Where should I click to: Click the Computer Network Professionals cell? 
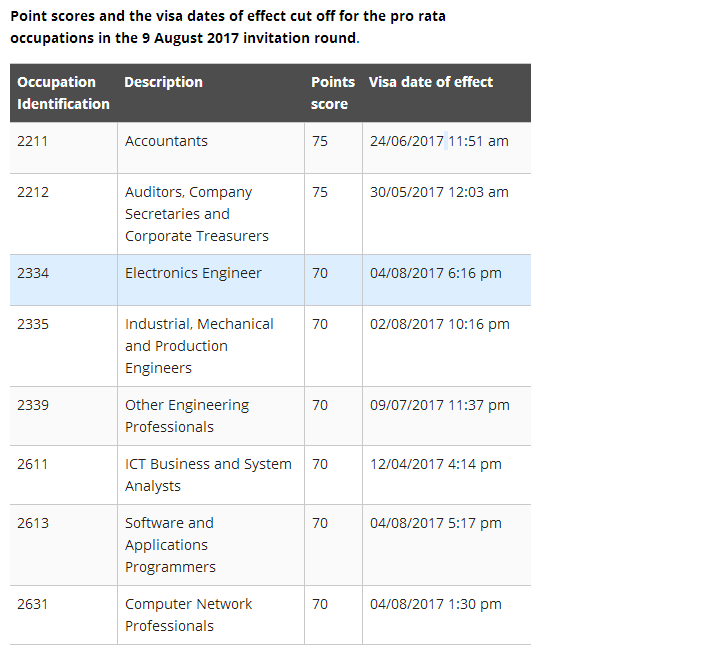point(188,615)
